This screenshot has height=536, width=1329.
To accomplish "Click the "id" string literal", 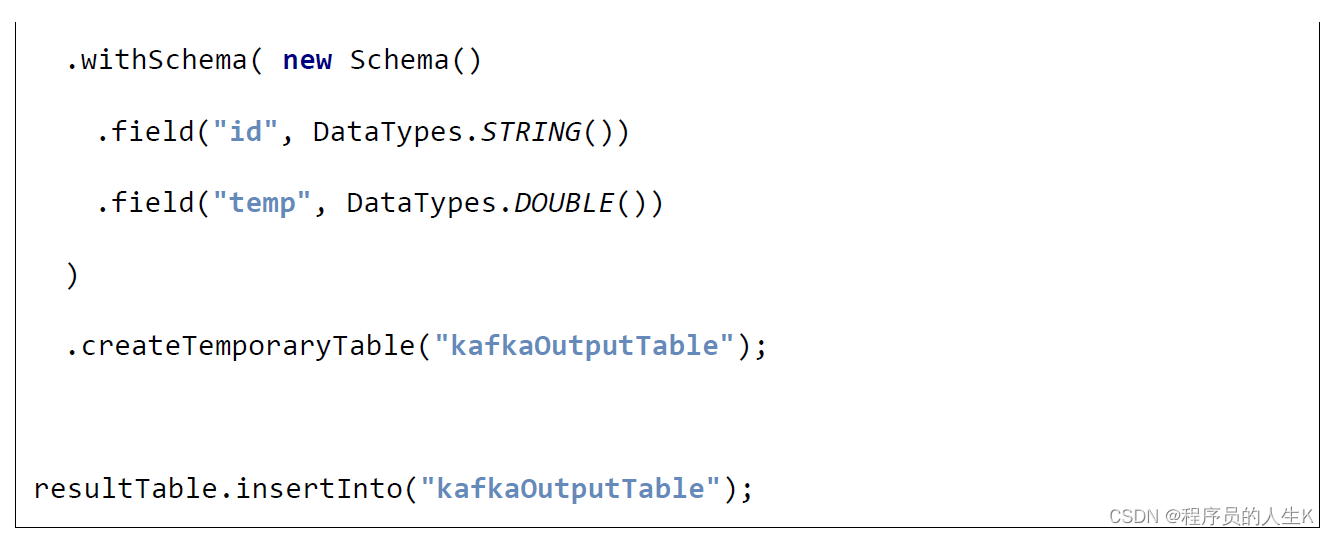I will point(245,132).
